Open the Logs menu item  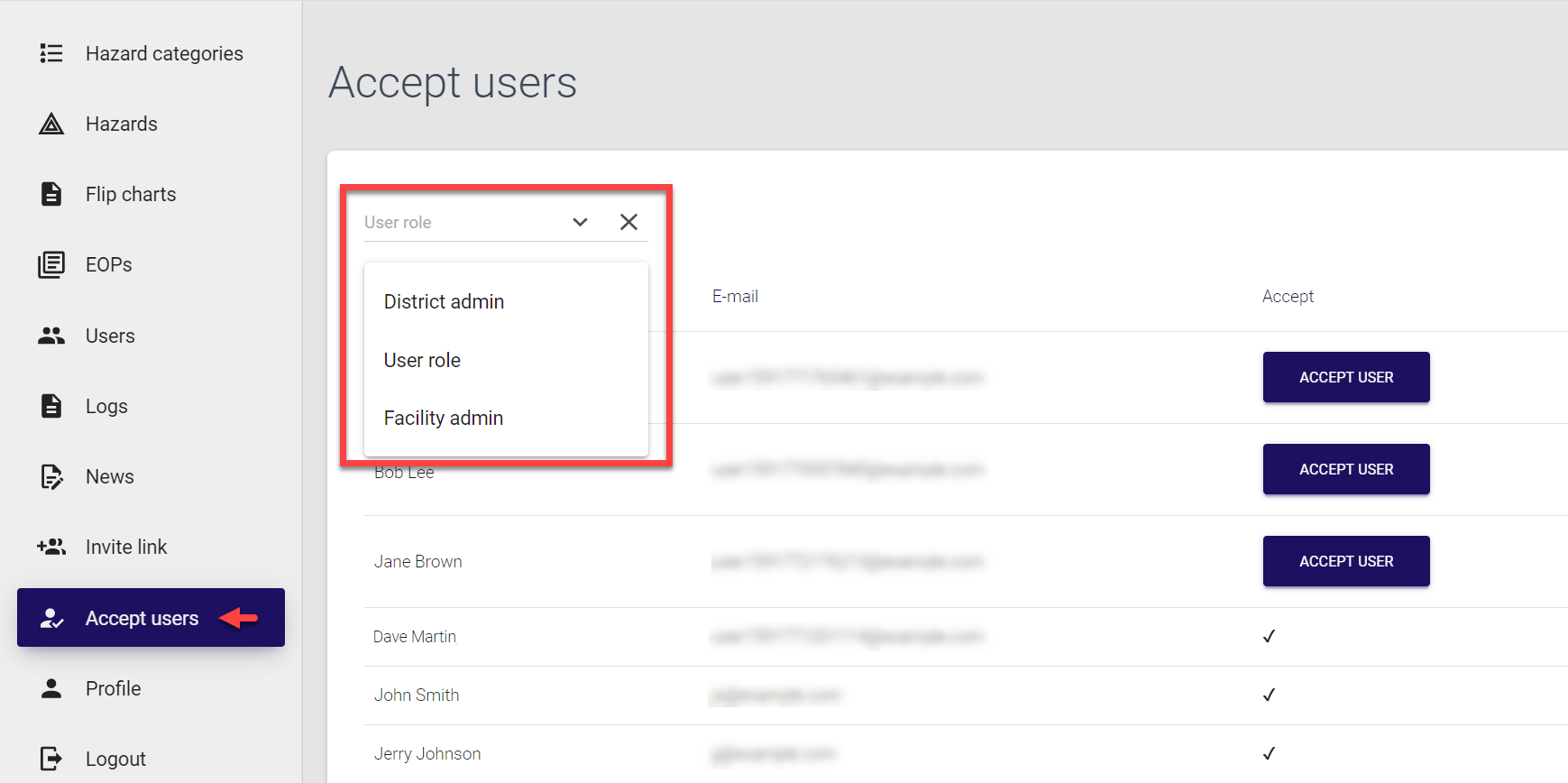(106, 406)
